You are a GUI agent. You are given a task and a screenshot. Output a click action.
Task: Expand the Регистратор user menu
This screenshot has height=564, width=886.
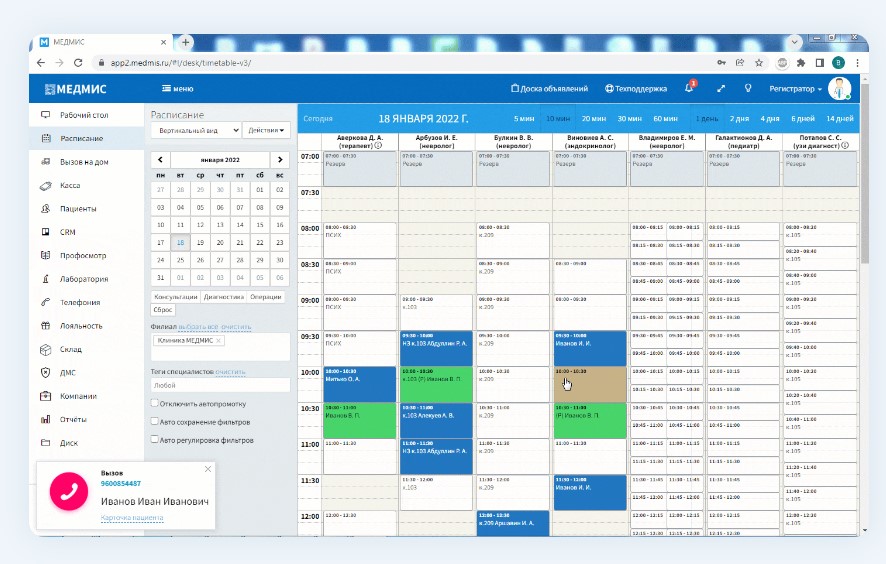(x=795, y=89)
